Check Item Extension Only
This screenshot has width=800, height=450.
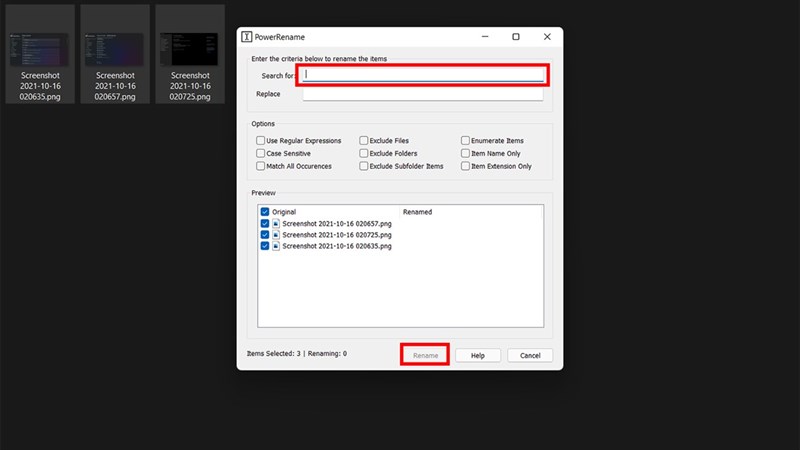pos(465,166)
